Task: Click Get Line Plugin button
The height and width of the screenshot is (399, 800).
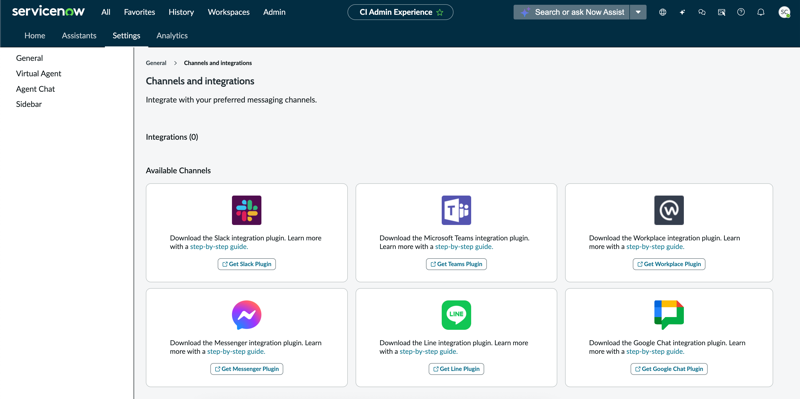Action: (x=457, y=369)
